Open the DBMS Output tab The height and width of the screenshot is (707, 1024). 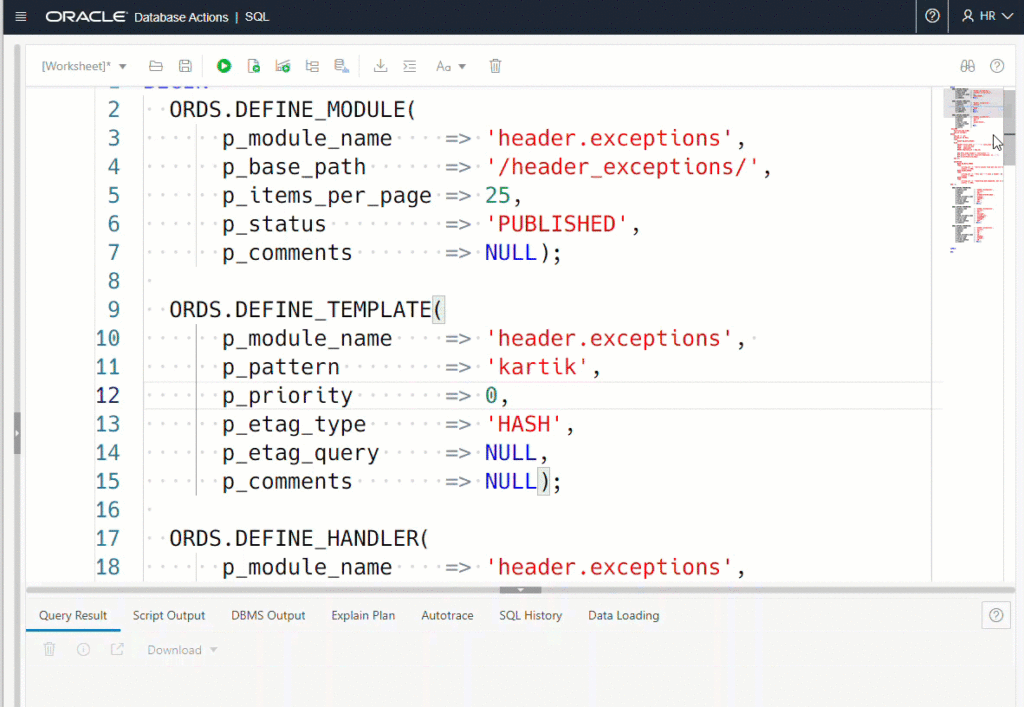tap(268, 616)
